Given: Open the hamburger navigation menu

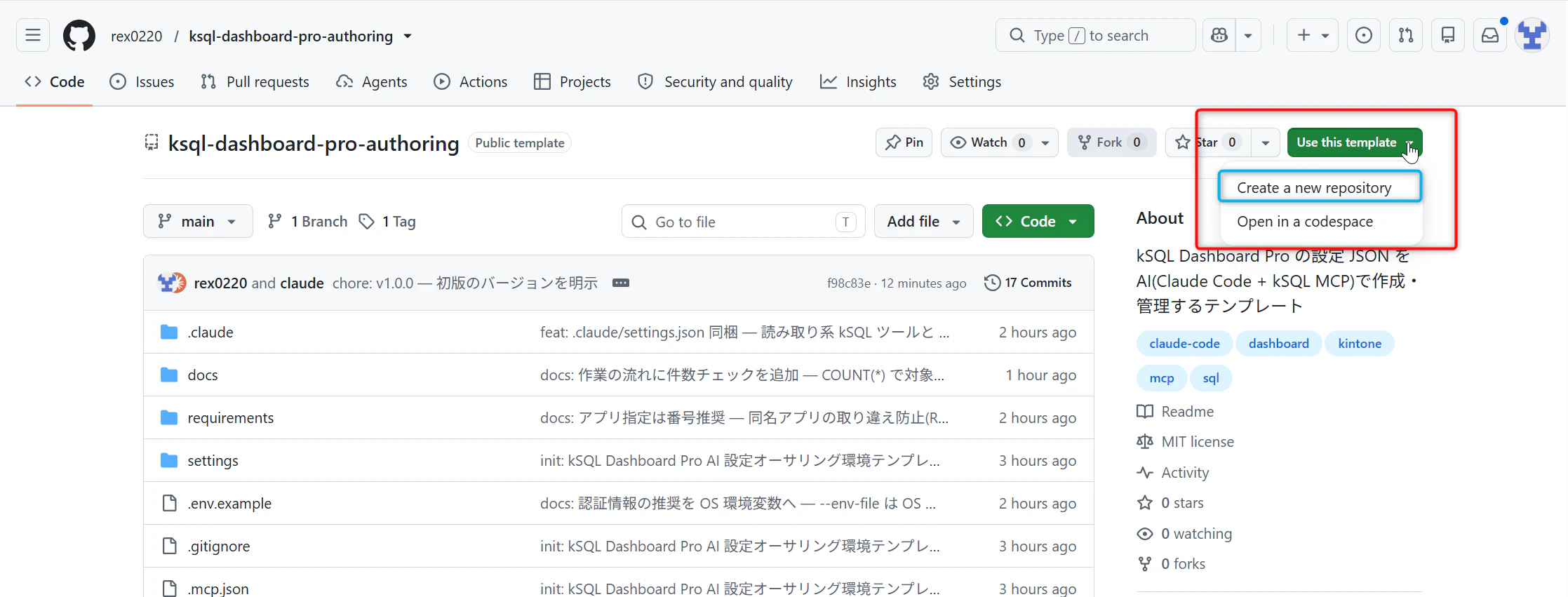Looking at the screenshot, I should 33,35.
